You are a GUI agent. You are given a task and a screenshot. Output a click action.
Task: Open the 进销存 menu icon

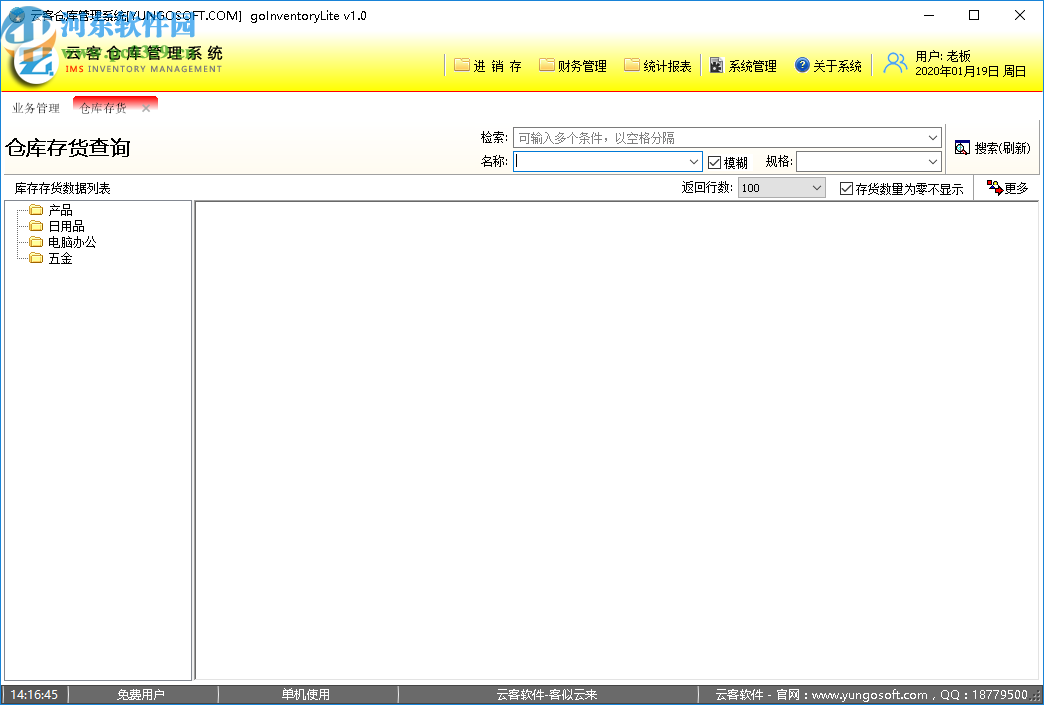click(463, 65)
